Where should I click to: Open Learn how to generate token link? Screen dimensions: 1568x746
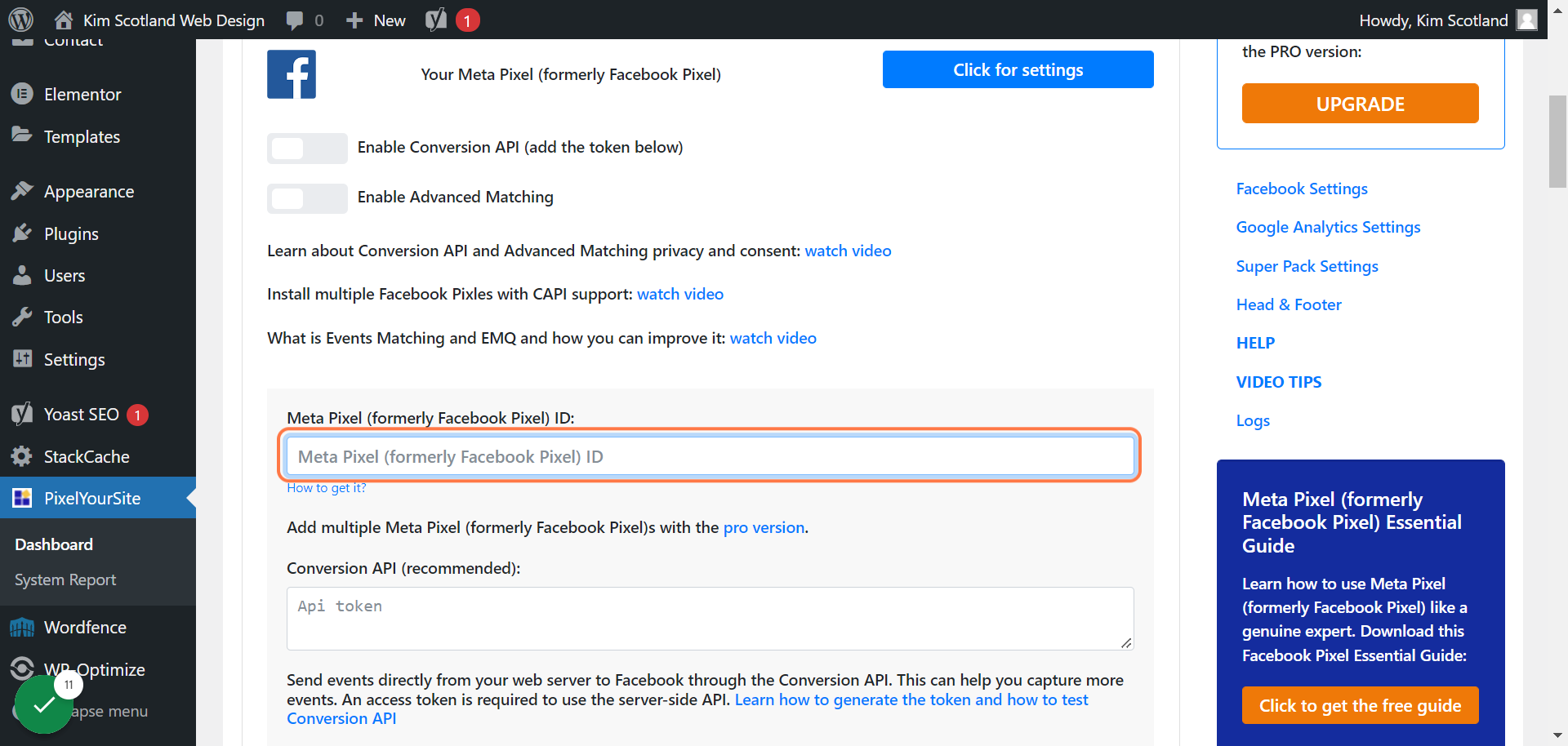coord(911,699)
